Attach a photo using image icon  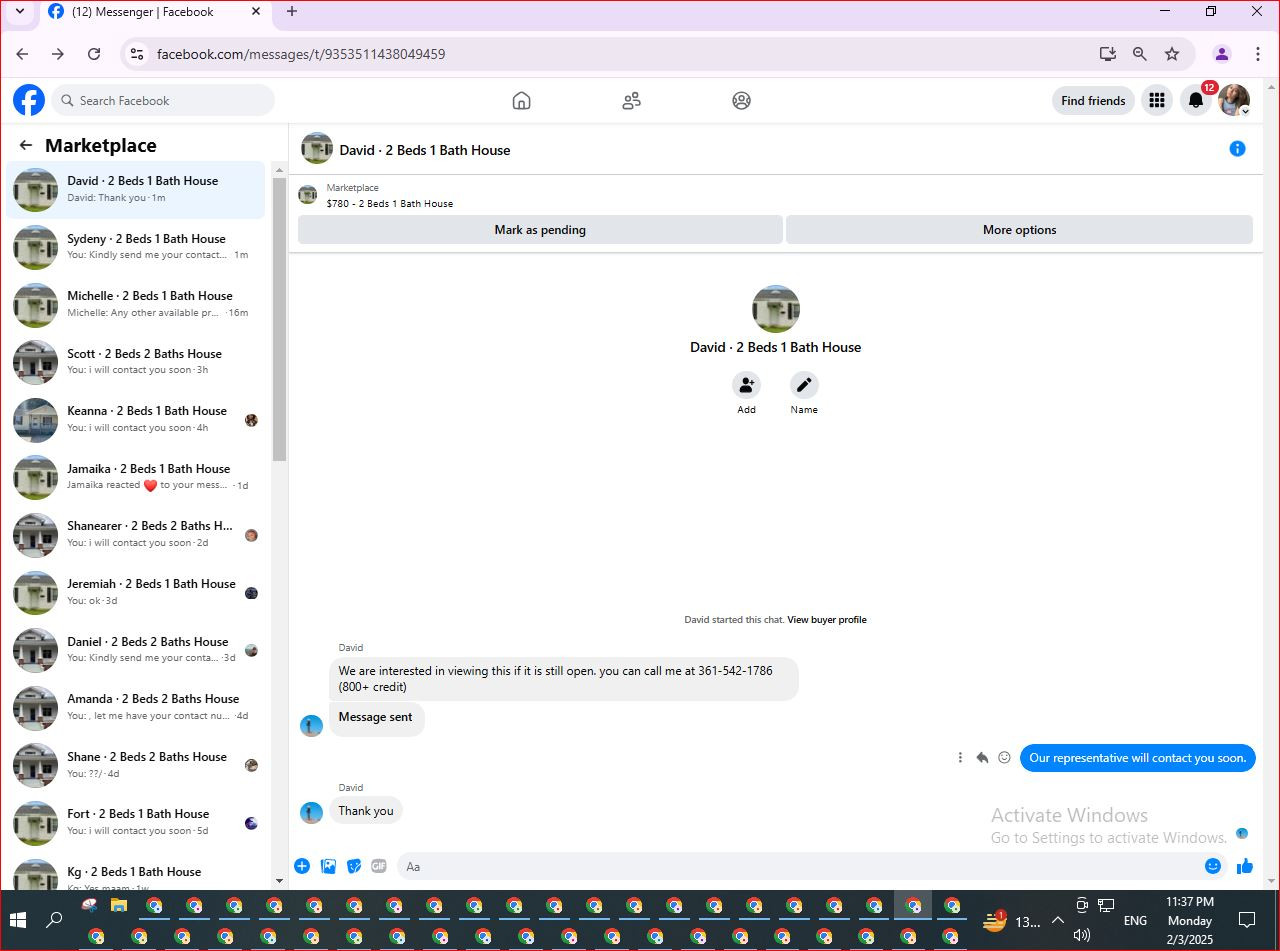click(328, 866)
